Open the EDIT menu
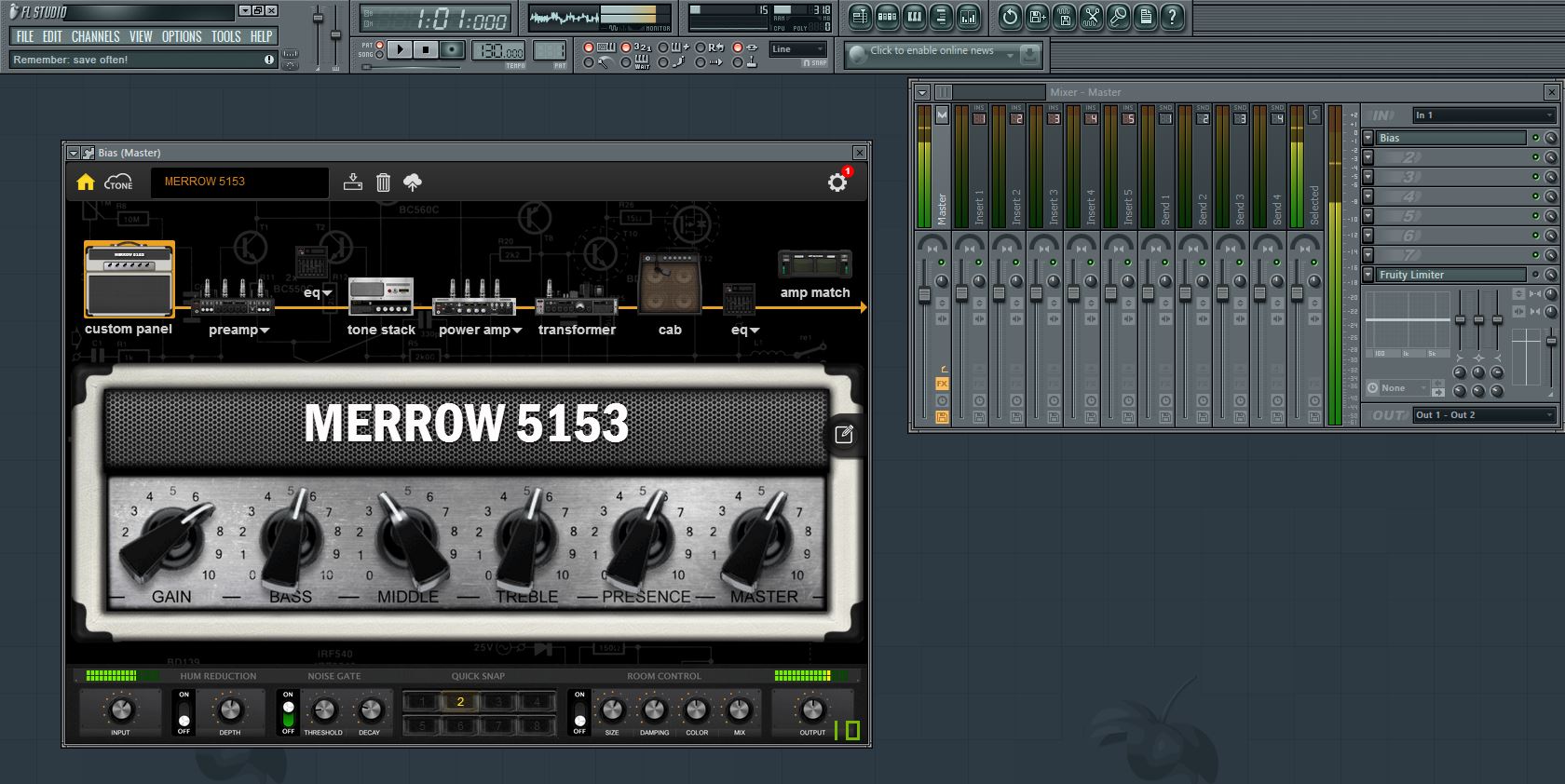Viewport: 1565px width, 784px height. pyautogui.click(x=52, y=37)
